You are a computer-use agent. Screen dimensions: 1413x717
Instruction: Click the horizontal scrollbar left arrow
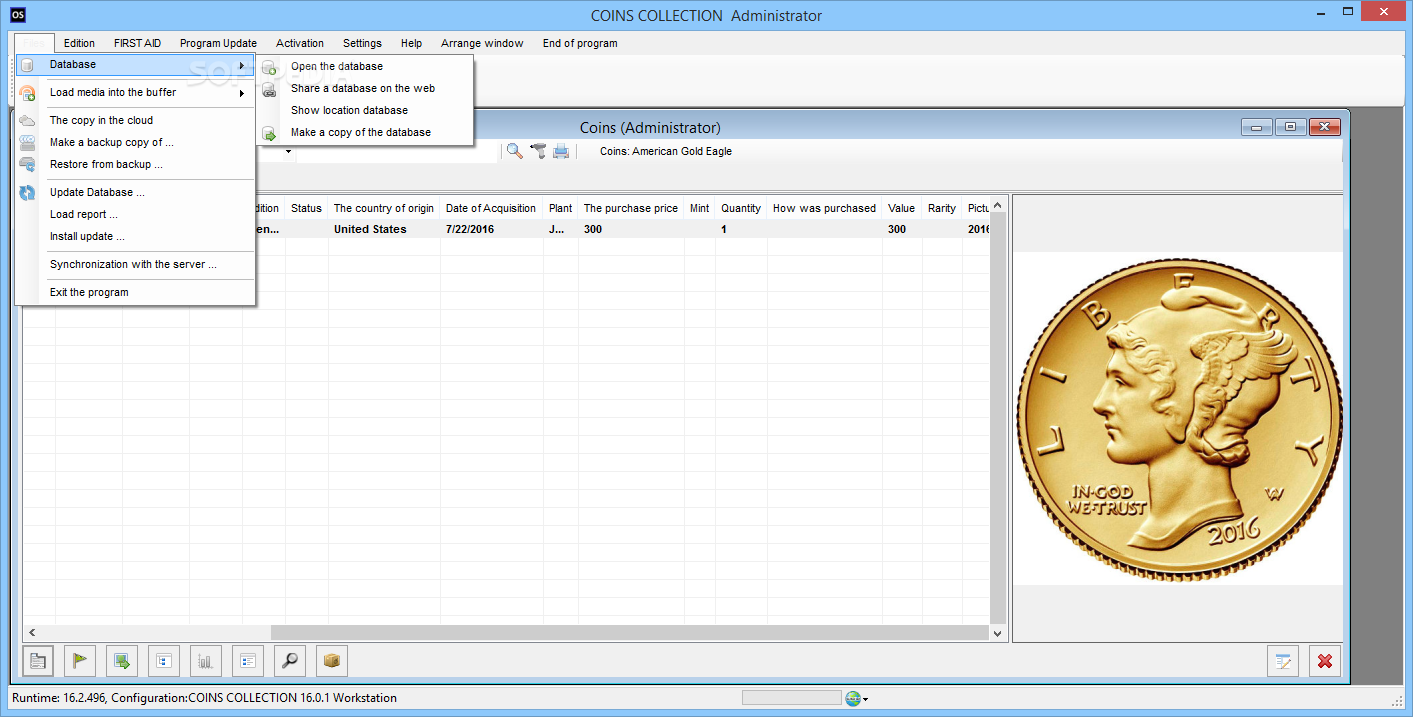31,633
